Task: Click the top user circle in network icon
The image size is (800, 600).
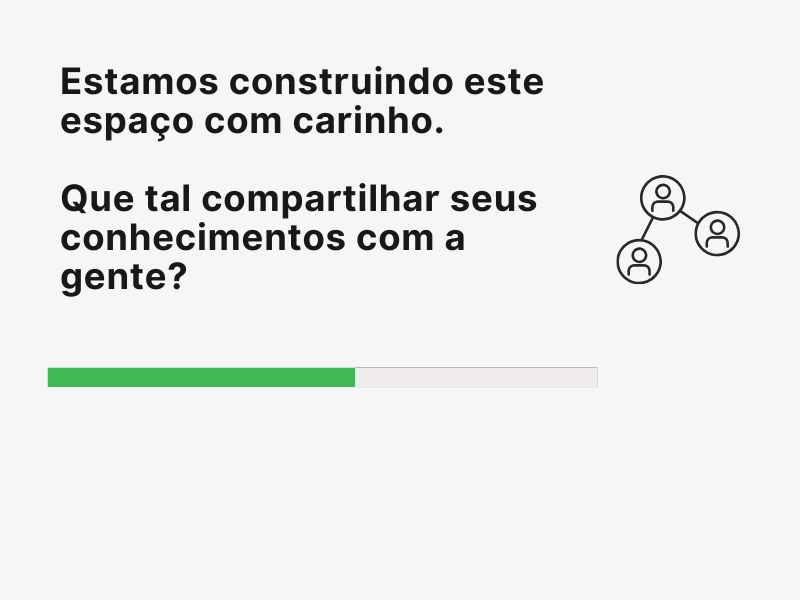Action: click(663, 198)
